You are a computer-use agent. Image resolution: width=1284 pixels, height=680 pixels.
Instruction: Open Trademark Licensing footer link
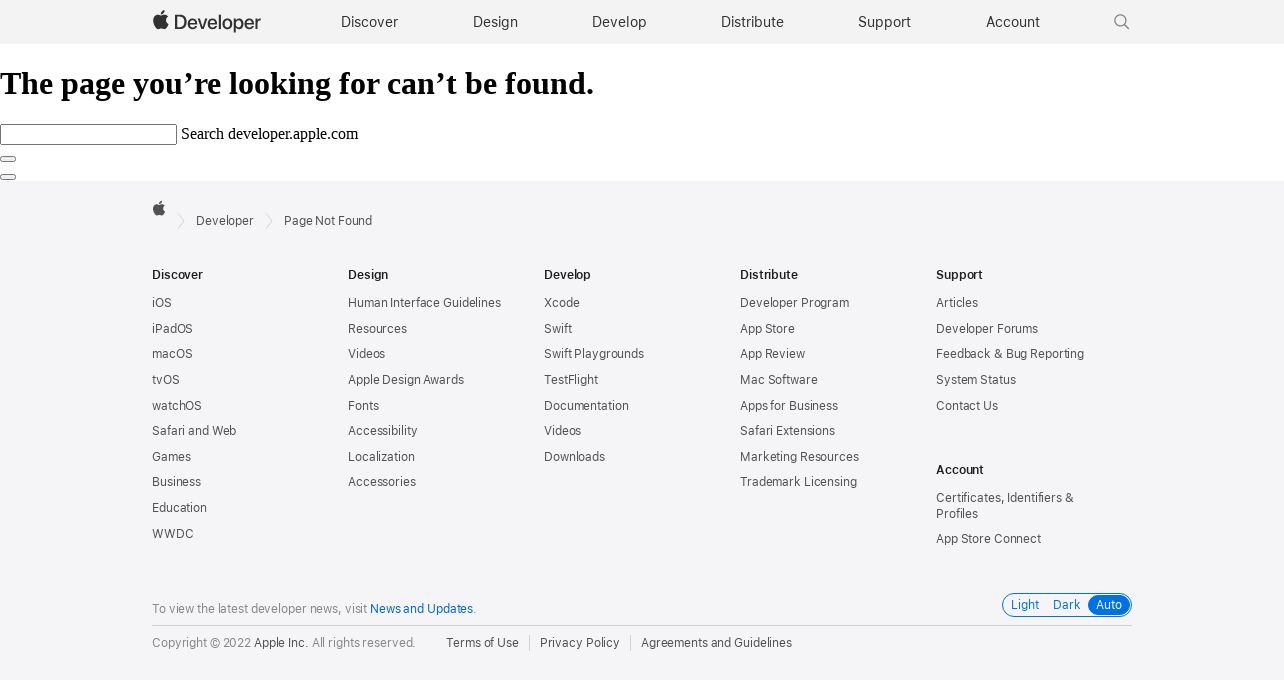click(798, 482)
